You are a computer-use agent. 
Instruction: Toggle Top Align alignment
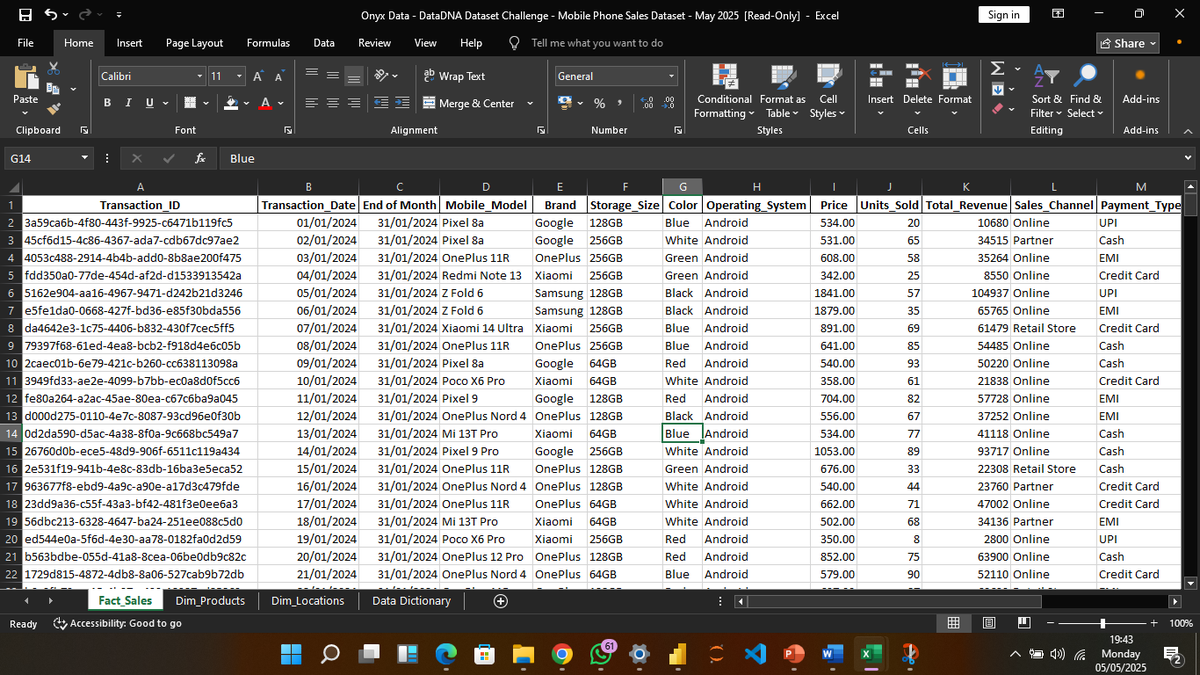point(313,76)
